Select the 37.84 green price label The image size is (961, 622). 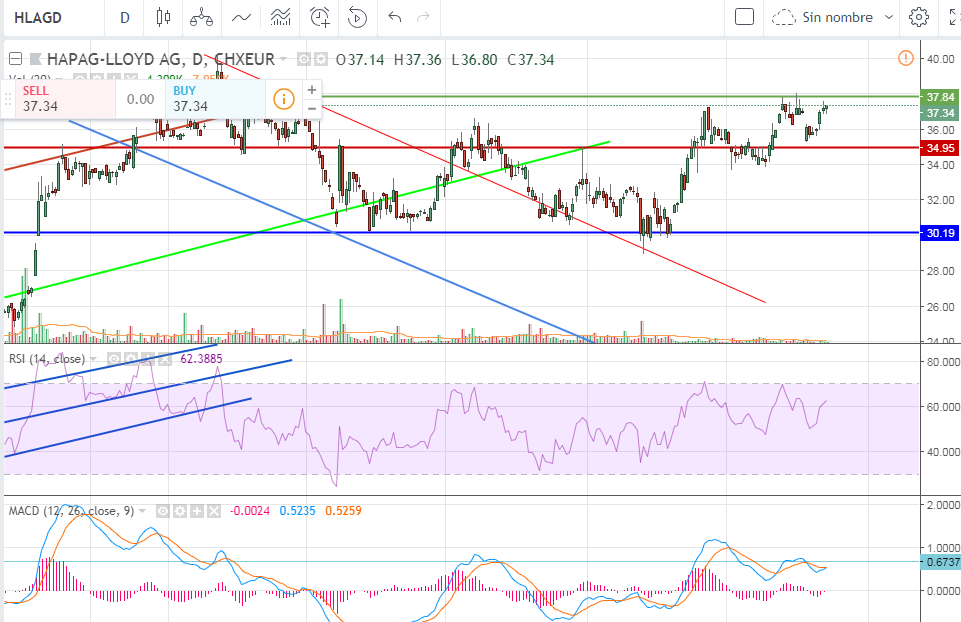tap(940, 97)
